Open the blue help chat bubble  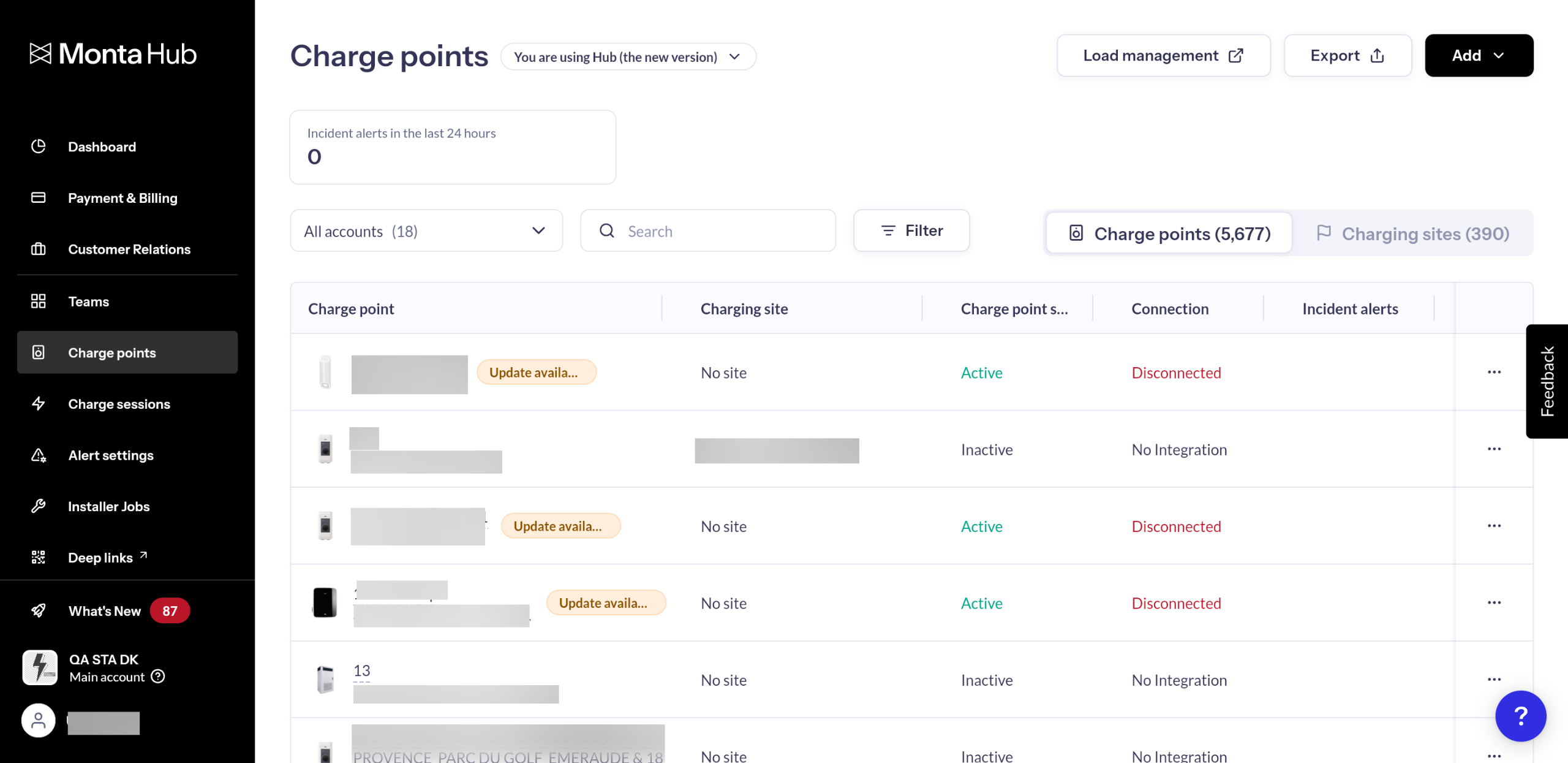(x=1520, y=716)
